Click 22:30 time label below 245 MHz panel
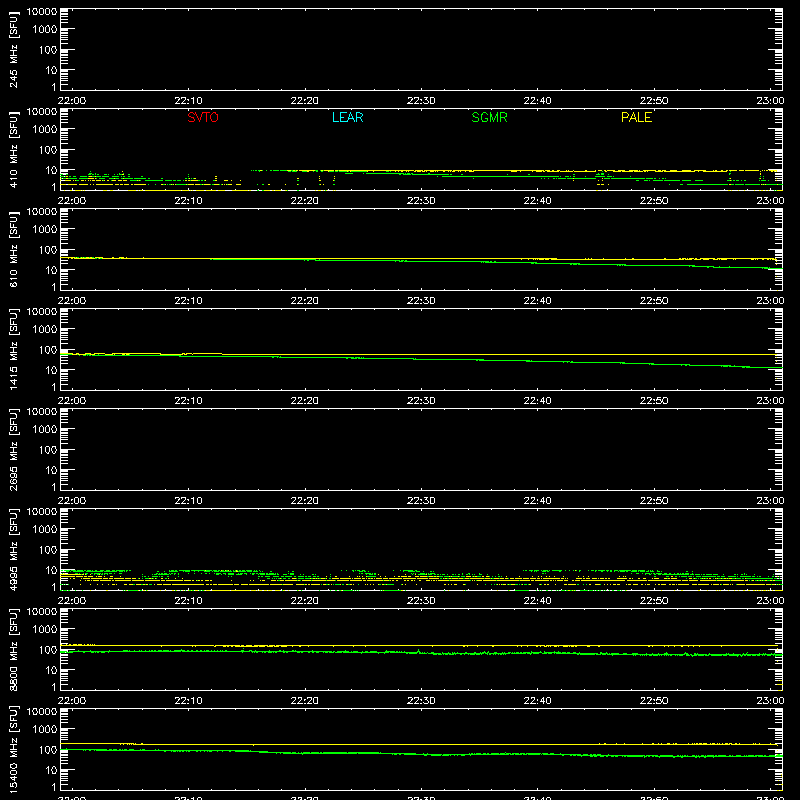The width and height of the screenshot is (800, 800). point(421,101)
